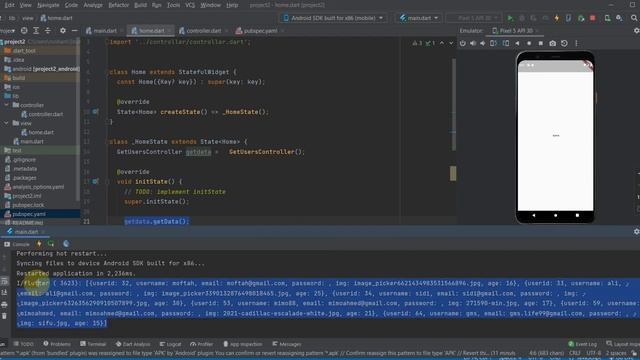This screenshot has width=640, height=360.
Task: Select home.dart in project tree
Action: [x=38, y=132]
